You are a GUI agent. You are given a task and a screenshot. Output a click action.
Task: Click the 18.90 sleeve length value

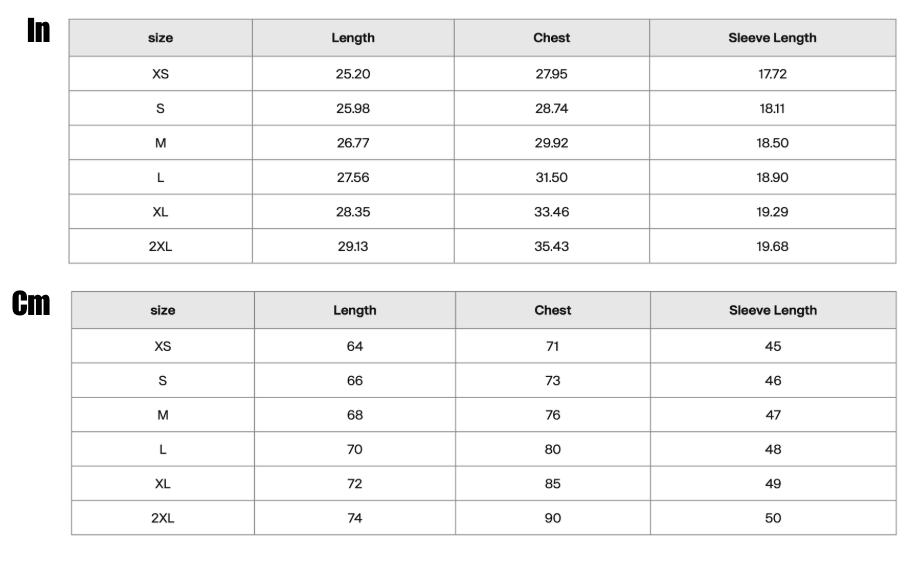(x=772, y=177)
